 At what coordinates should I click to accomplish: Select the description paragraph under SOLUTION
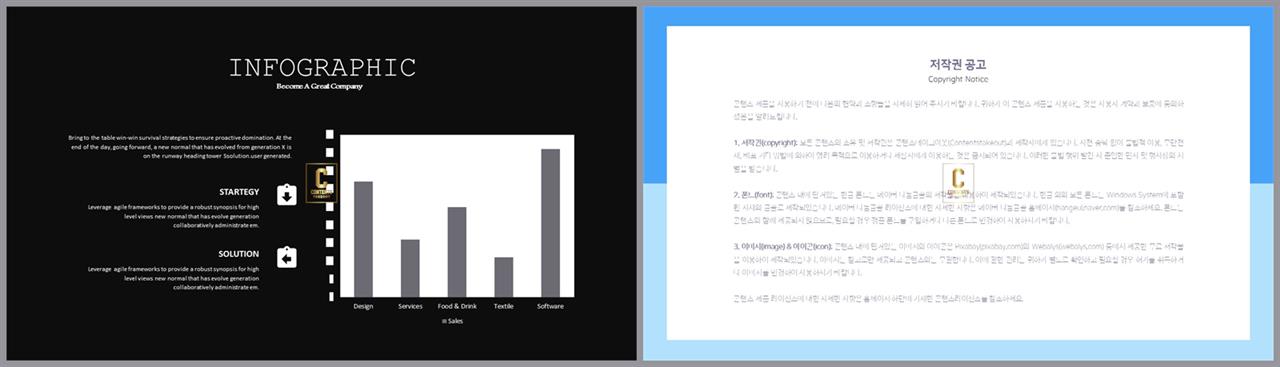pos(174,278)
